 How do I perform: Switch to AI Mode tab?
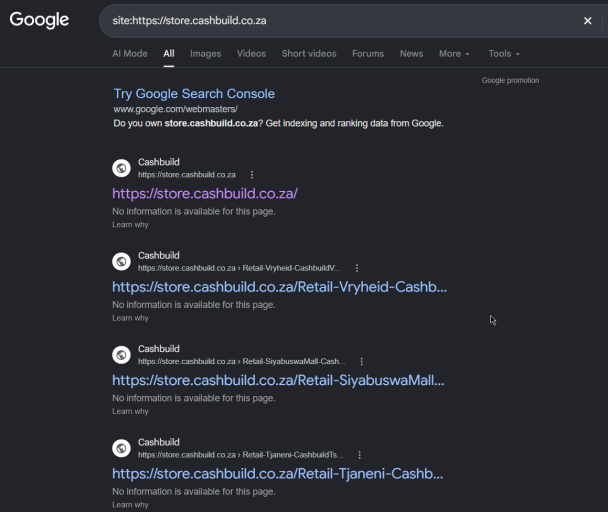click(x=130, y=54)
